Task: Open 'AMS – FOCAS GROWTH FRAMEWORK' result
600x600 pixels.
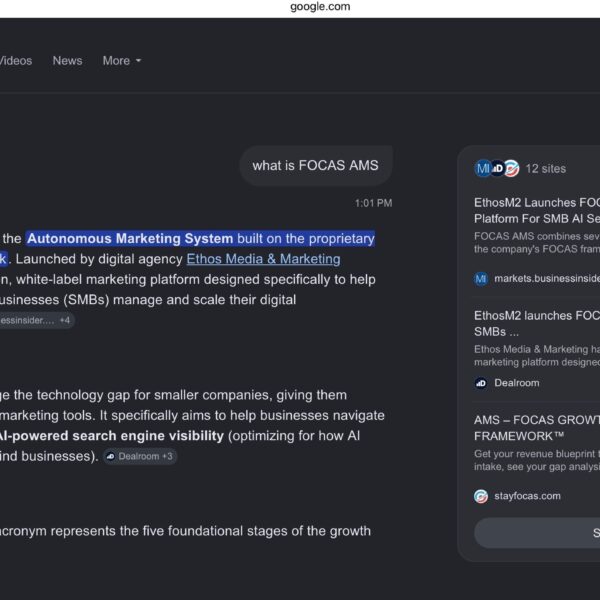Action: tap(537, 428)
